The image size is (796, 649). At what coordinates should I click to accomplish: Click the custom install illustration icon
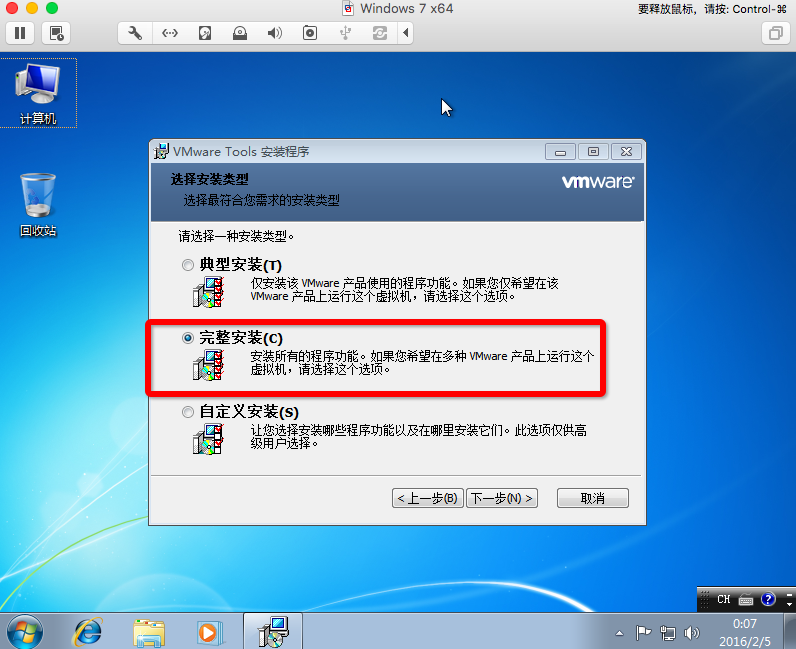point(208,439)
